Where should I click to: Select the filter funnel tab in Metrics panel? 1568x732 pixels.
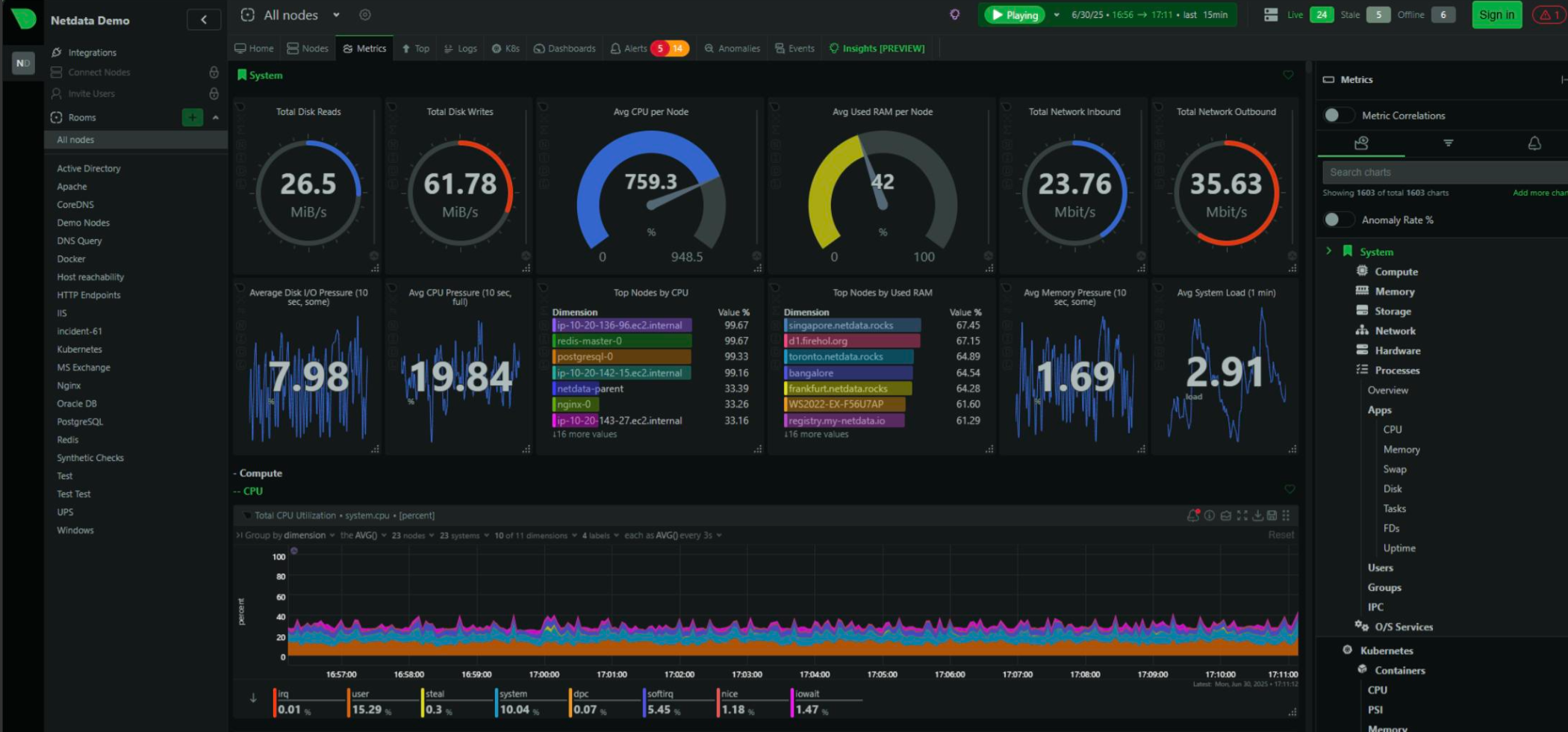[x=1448, y=143]
